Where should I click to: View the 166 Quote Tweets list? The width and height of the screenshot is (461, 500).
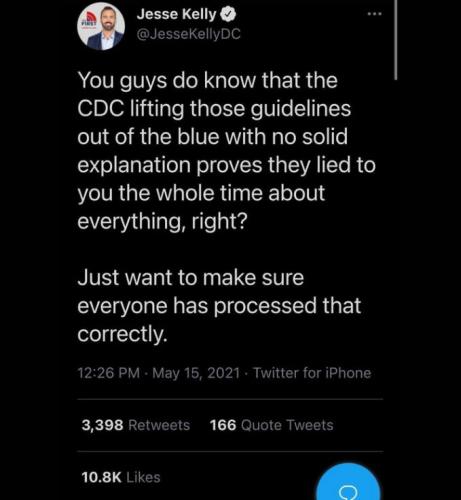coord(271,425)
